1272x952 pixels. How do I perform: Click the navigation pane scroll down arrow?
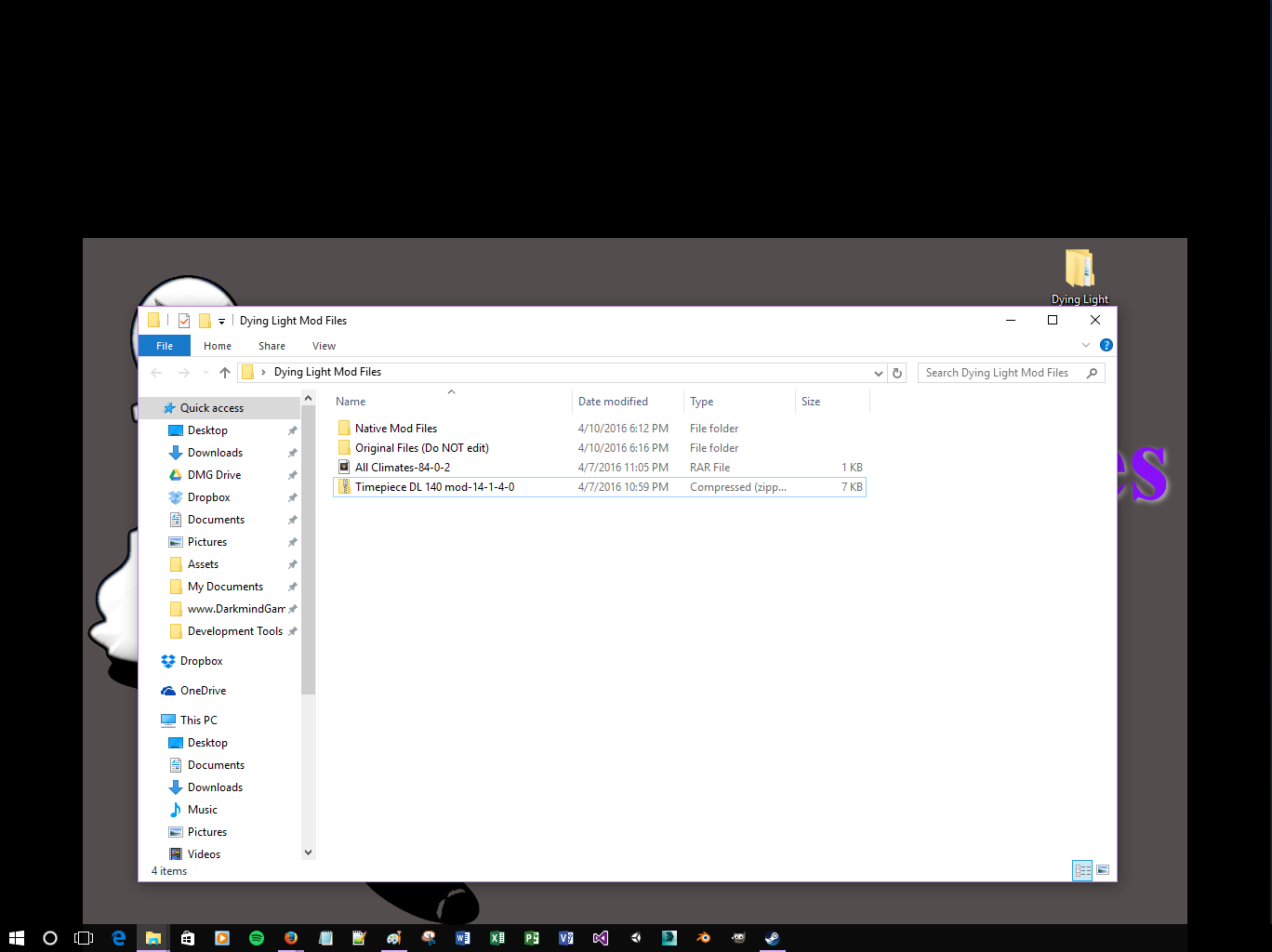click(x=309, y=853)
